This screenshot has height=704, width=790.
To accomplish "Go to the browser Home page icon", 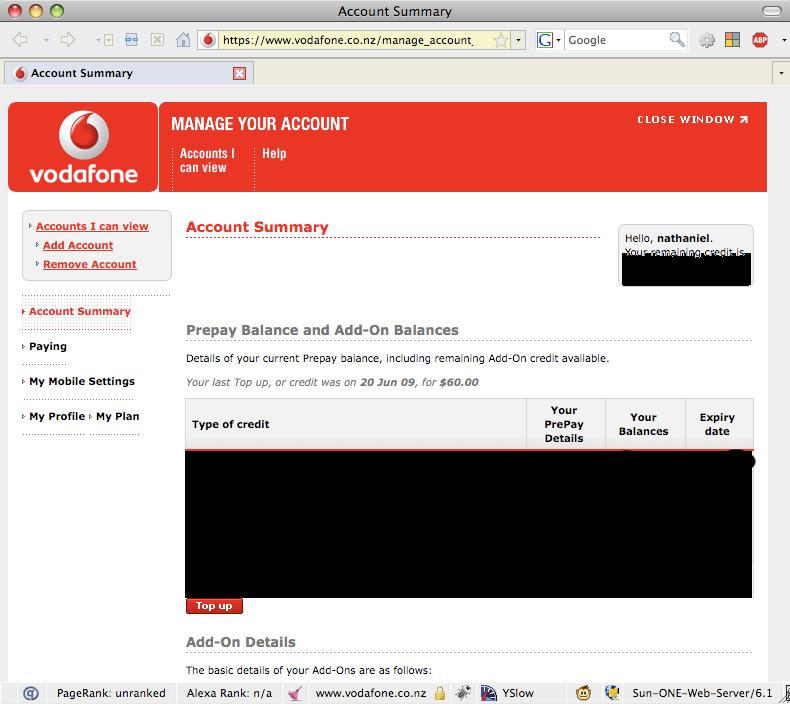I will (183, 40).
